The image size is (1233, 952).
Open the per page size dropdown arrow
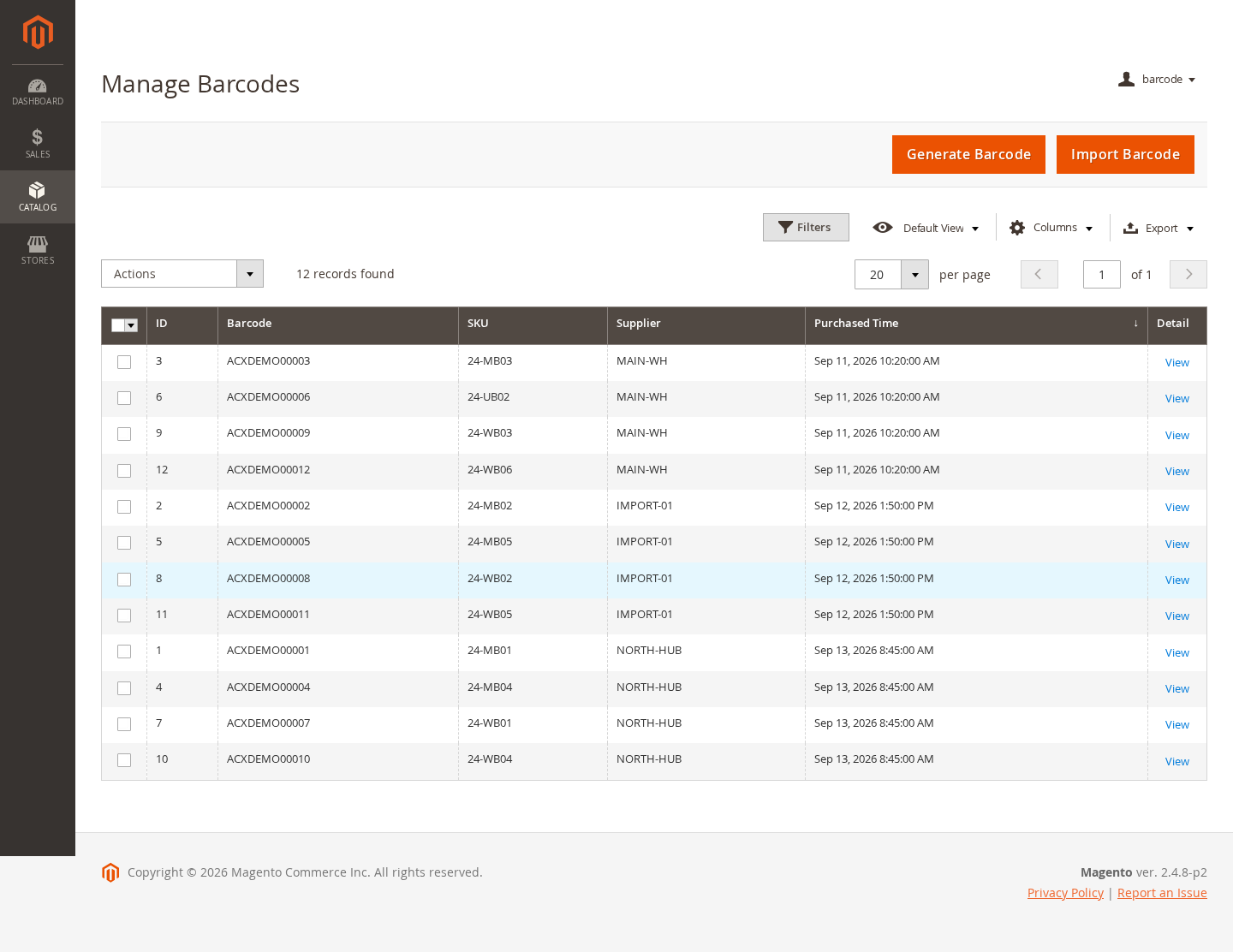[x=914, y=275]
